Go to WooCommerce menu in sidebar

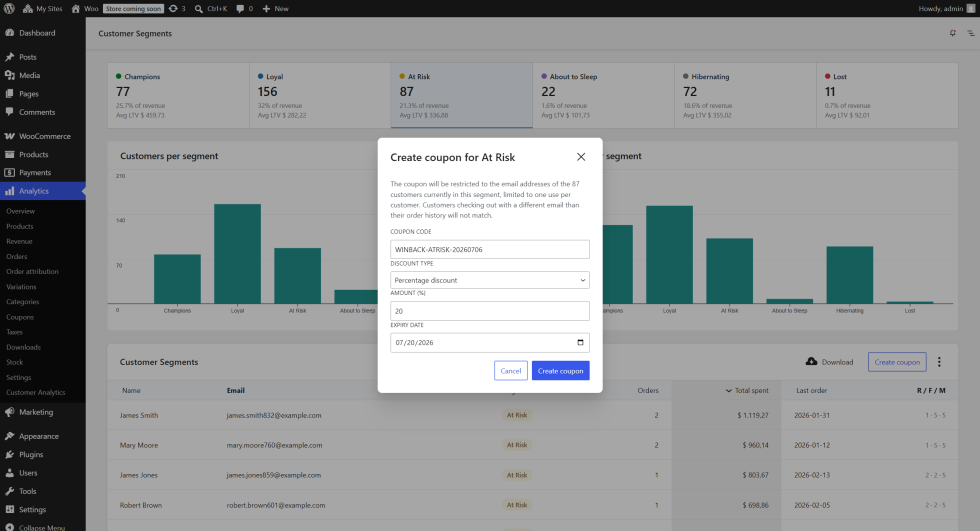(x=42, y=136)
